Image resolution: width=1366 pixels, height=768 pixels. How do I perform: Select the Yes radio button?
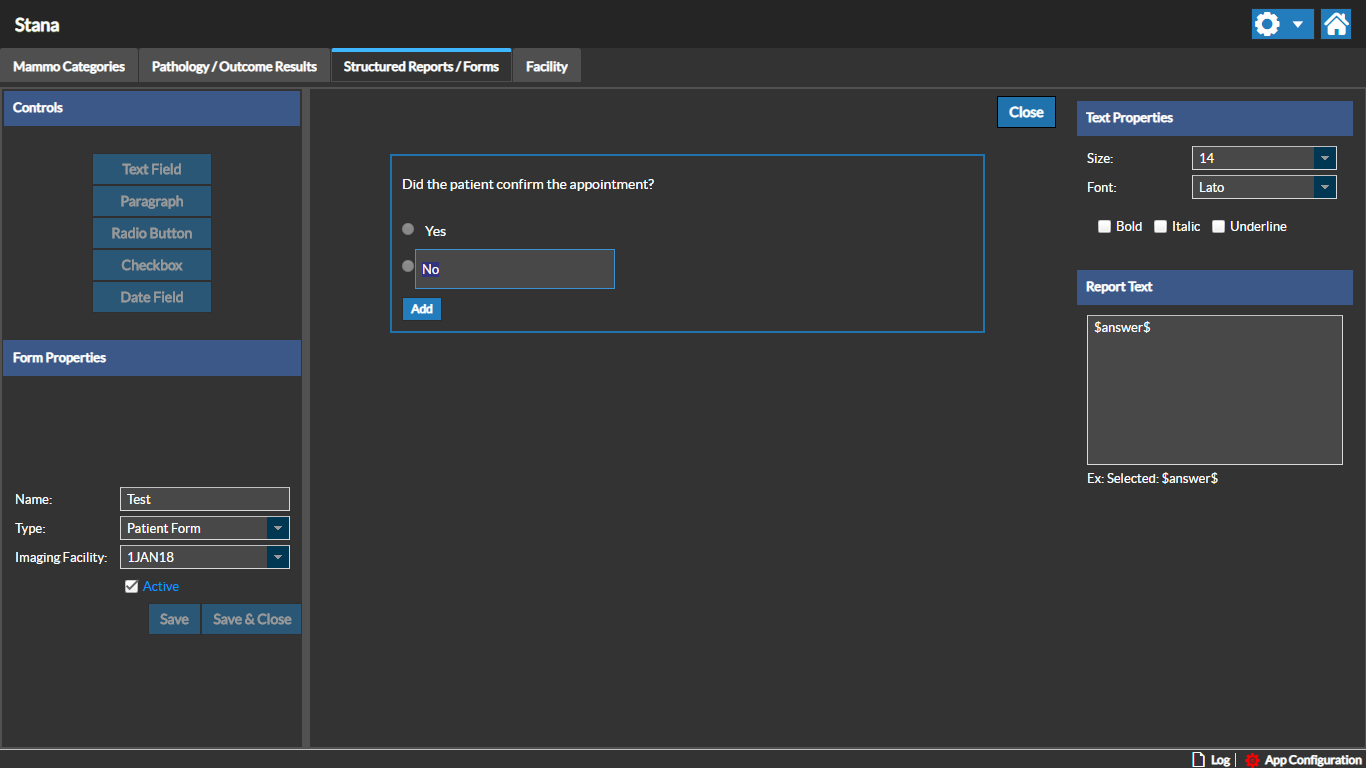tap(408, 230)
